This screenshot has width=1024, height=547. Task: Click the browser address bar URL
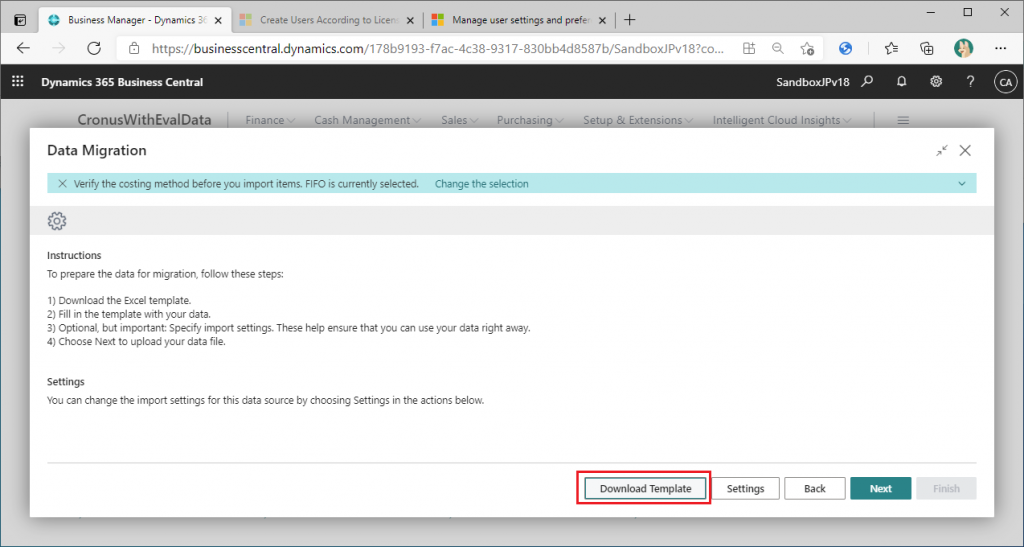click(x=438, y=48)
